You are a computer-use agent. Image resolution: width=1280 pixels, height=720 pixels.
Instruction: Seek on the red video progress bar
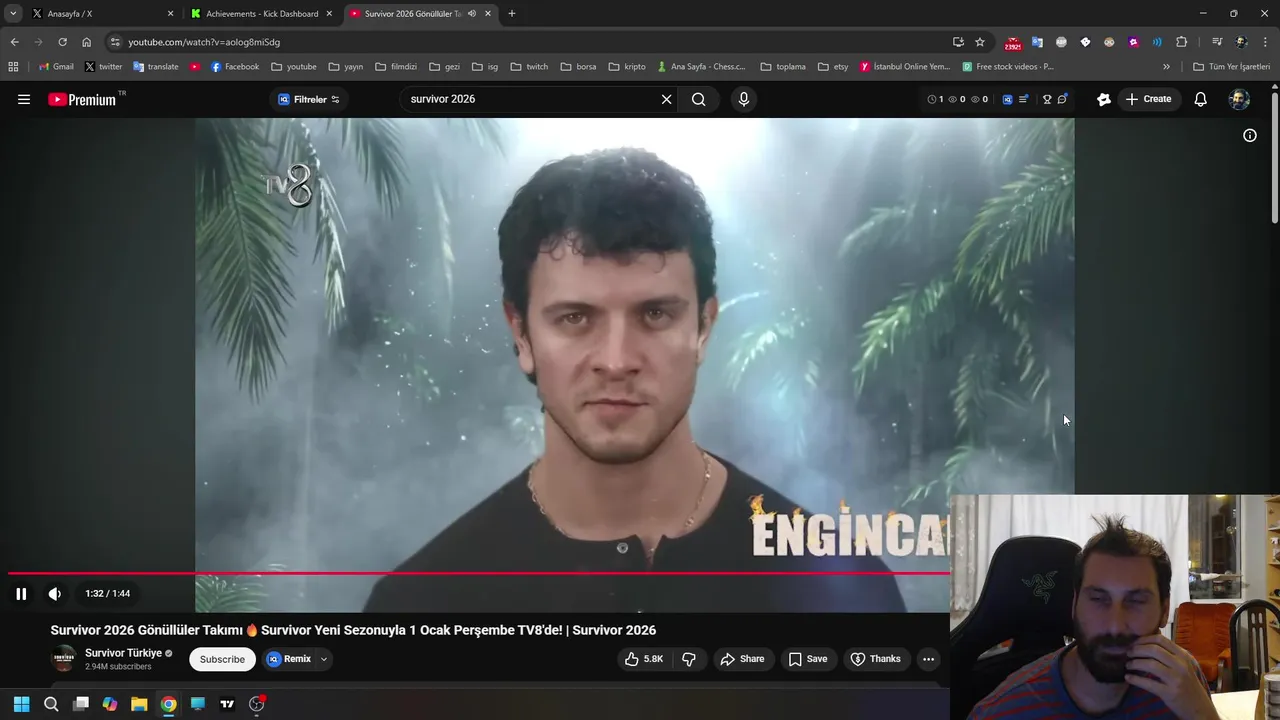pyautogui.click(x=478, y=573)
